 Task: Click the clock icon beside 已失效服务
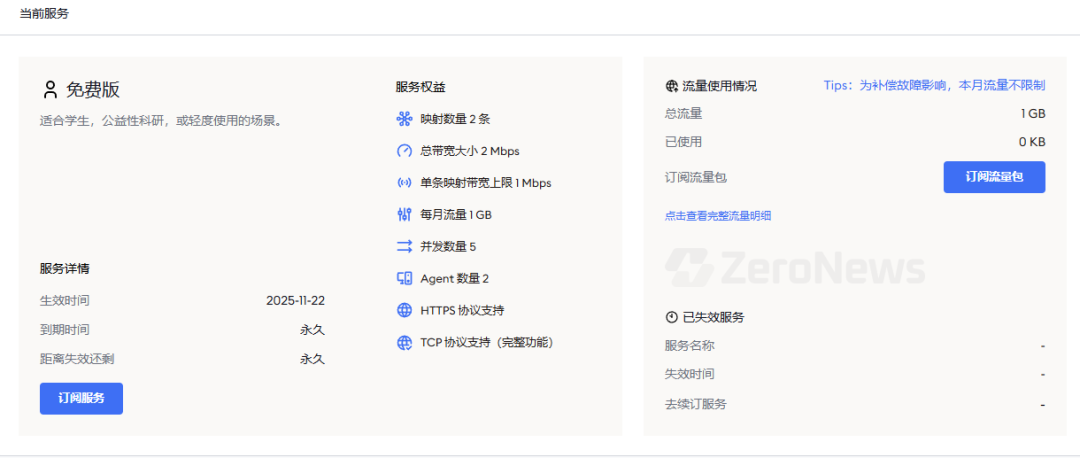pos(672,317)
